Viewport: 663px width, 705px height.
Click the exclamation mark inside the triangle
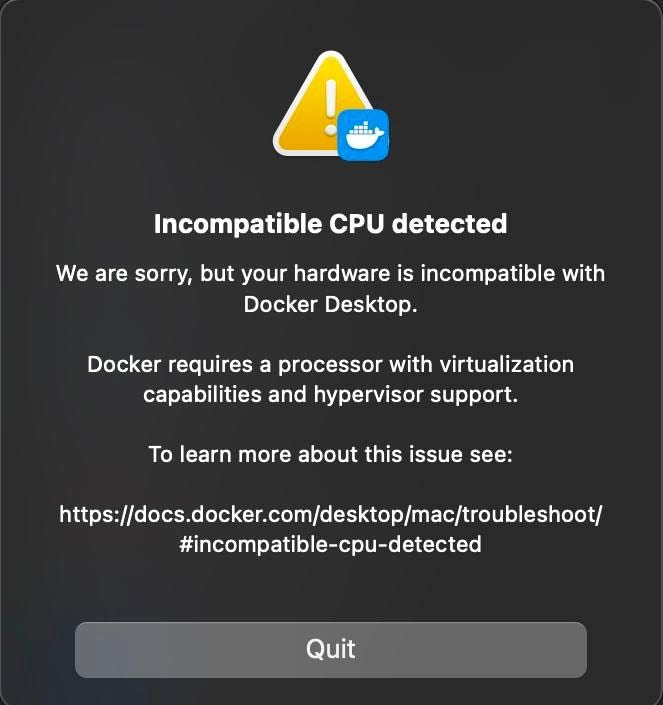point(331,107)
